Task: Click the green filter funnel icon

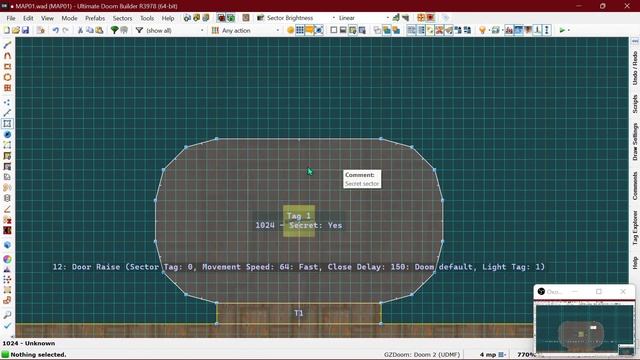Action: 115,30
